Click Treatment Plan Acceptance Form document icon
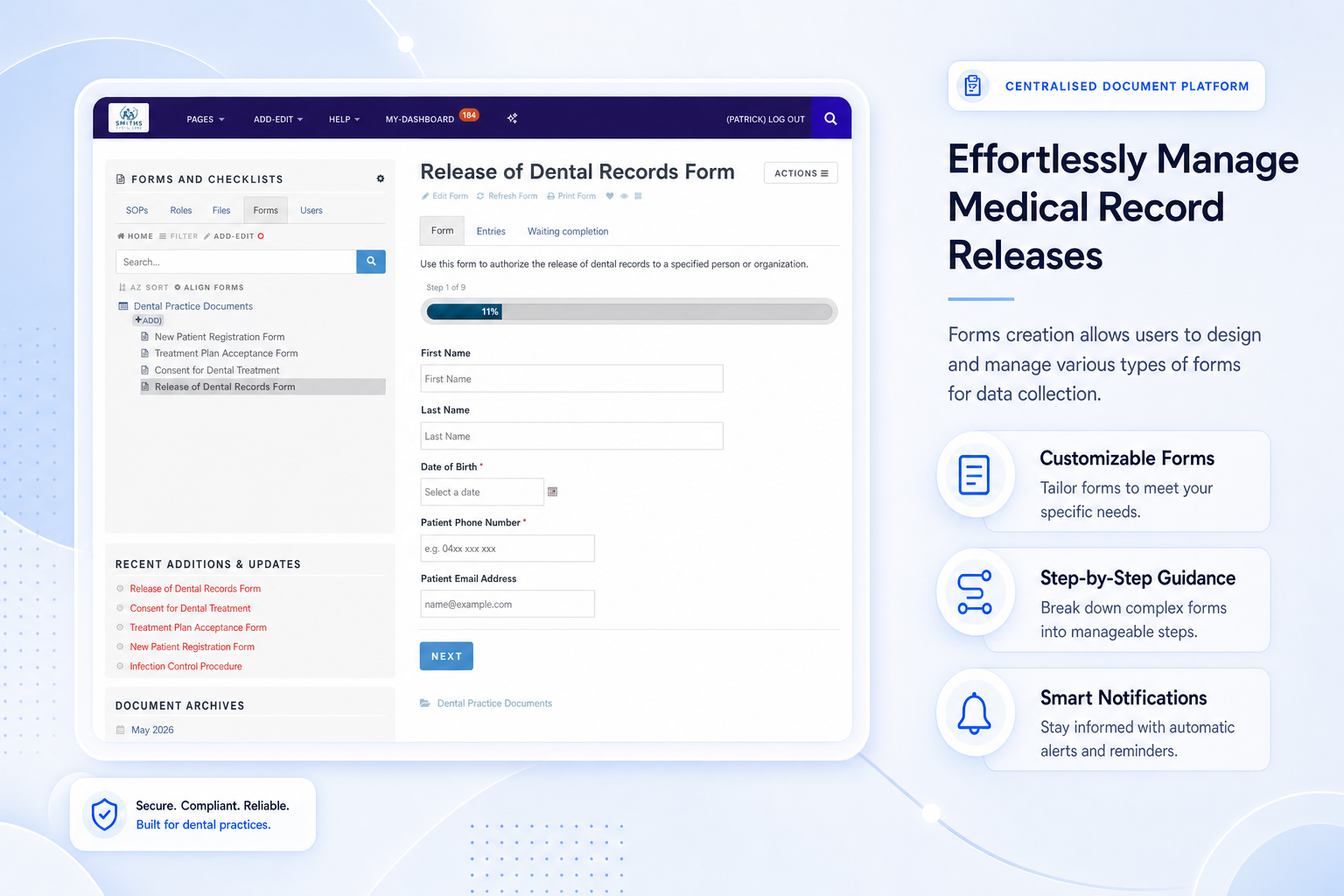 tap(144, 353)
